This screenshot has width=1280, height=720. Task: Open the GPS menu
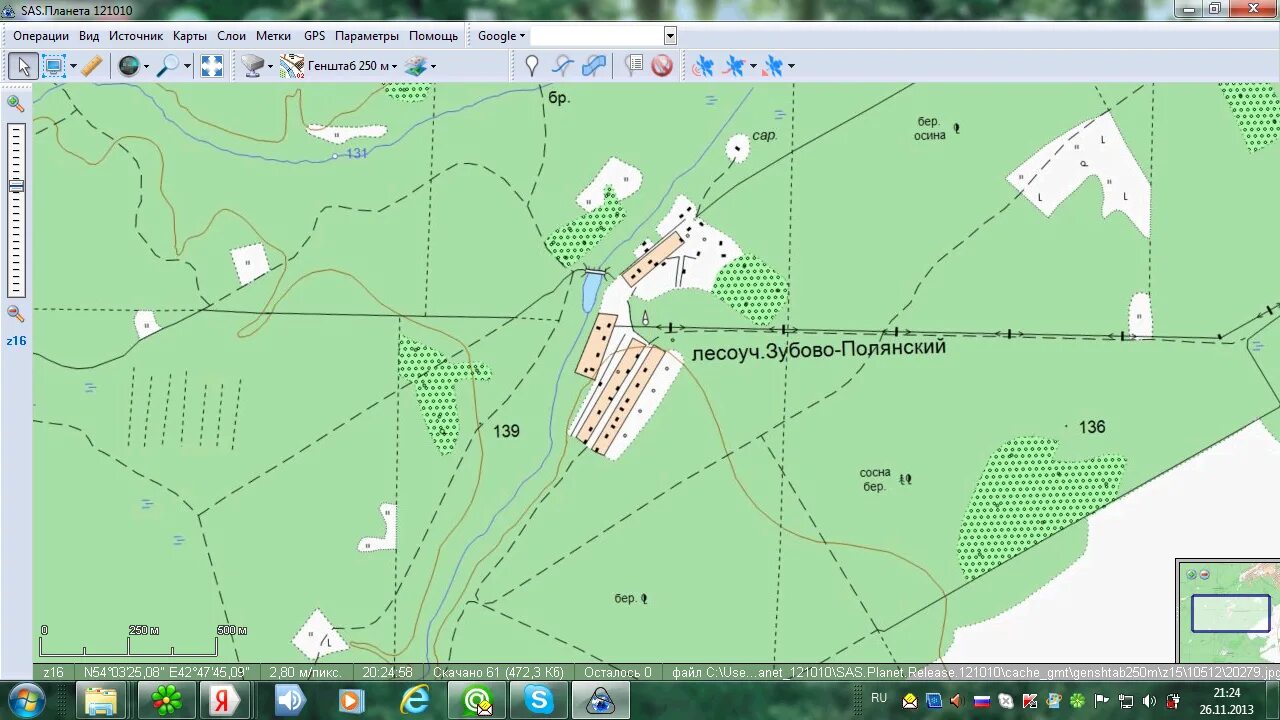click(315, 36)
